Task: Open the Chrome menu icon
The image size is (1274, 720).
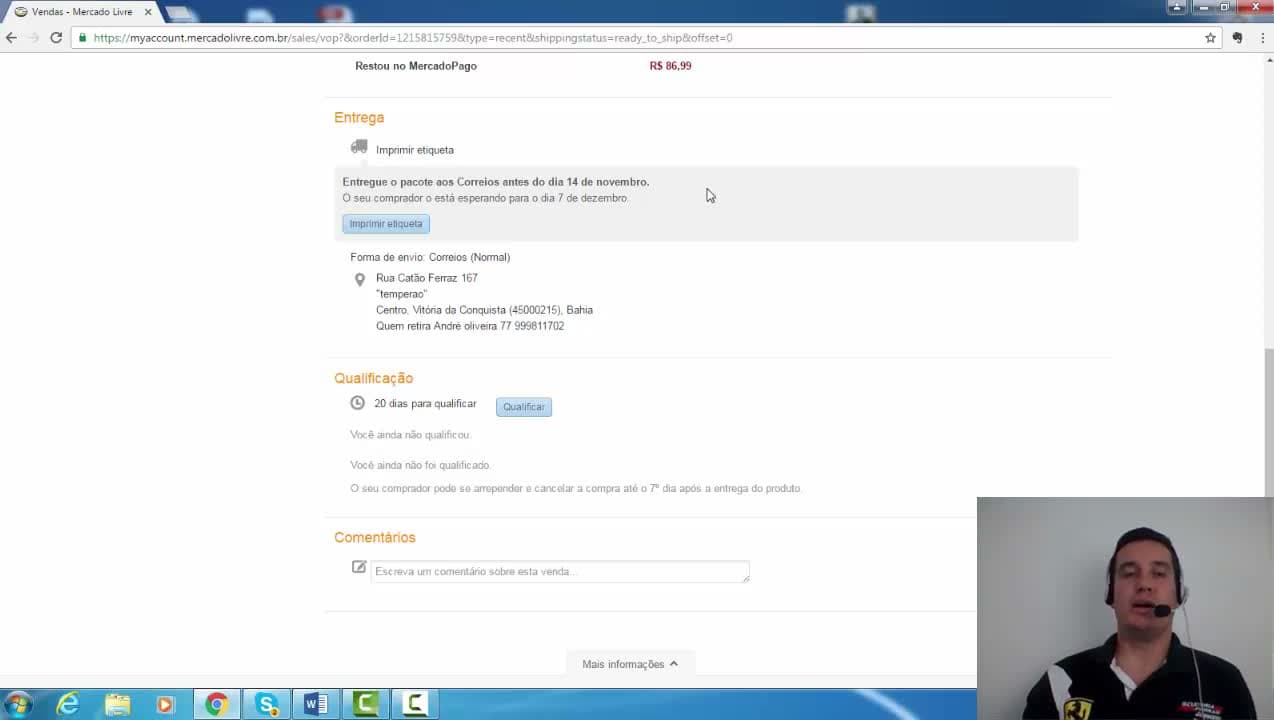Action: (1262, 38)
